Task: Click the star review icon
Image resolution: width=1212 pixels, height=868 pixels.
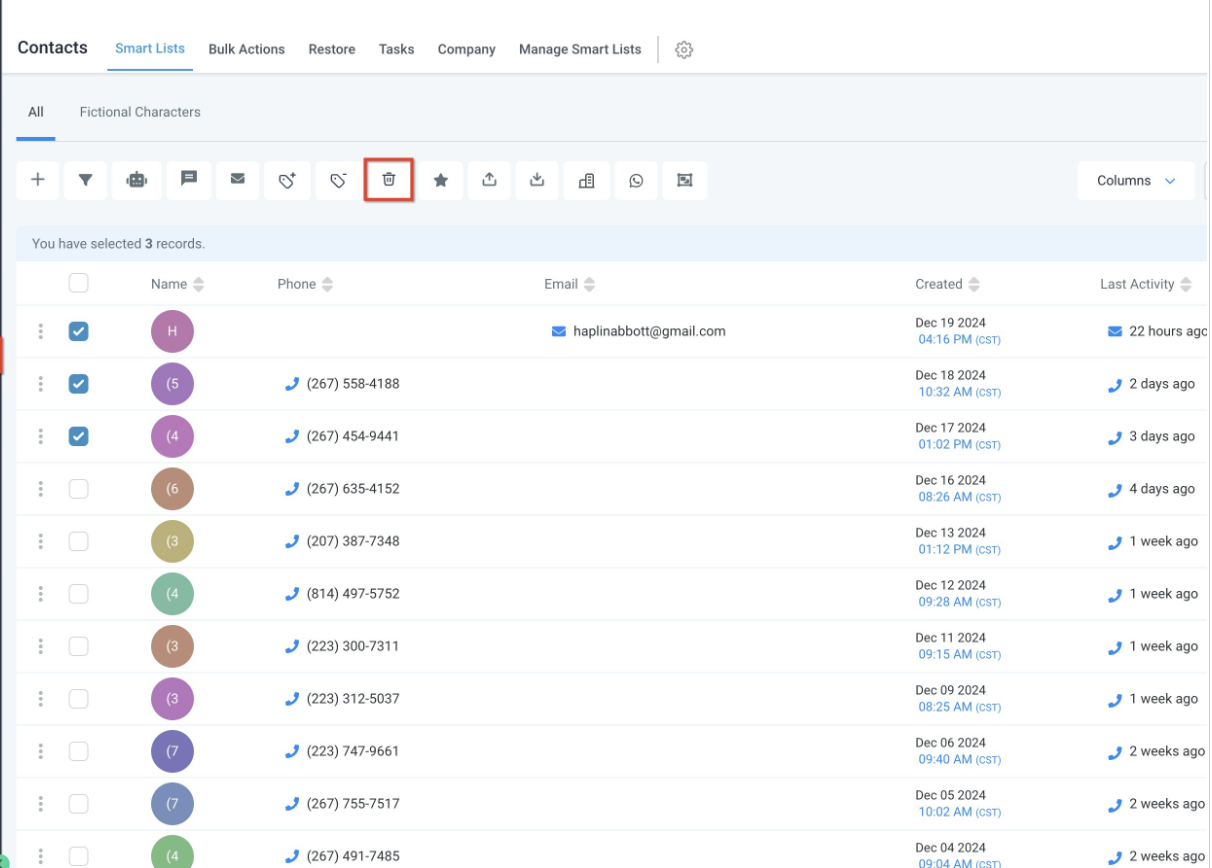Action: pyautogui.click(x=440, y=180)
